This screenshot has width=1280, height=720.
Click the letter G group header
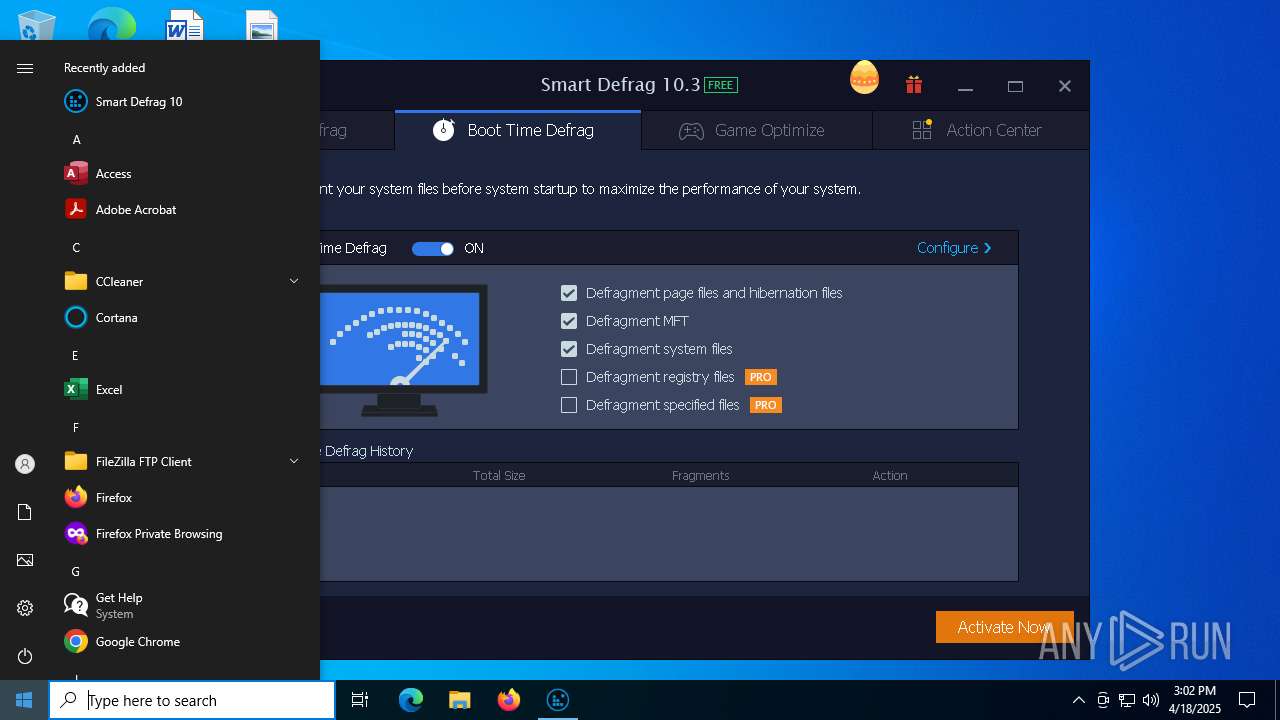(76, 572)
